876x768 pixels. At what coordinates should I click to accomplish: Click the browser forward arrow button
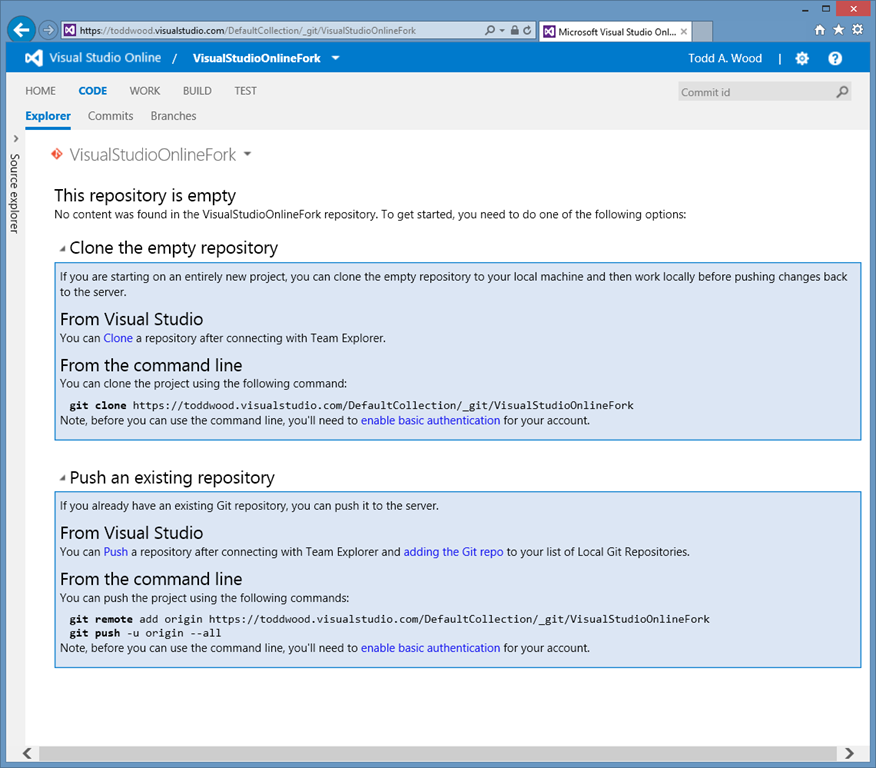[49, 30]
